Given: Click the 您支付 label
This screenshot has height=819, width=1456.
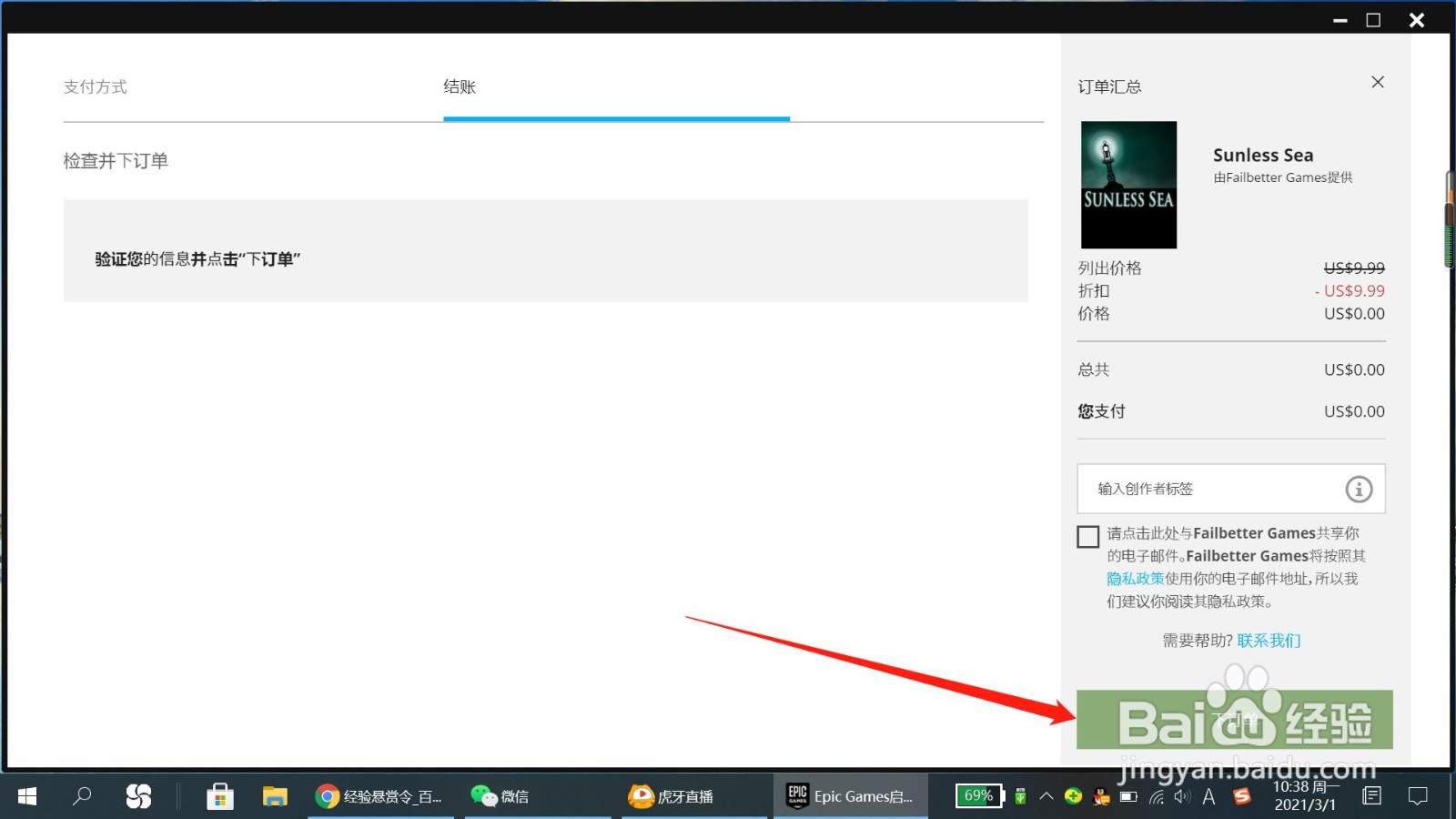Looking at the screenshot, I should point(1101,411).
